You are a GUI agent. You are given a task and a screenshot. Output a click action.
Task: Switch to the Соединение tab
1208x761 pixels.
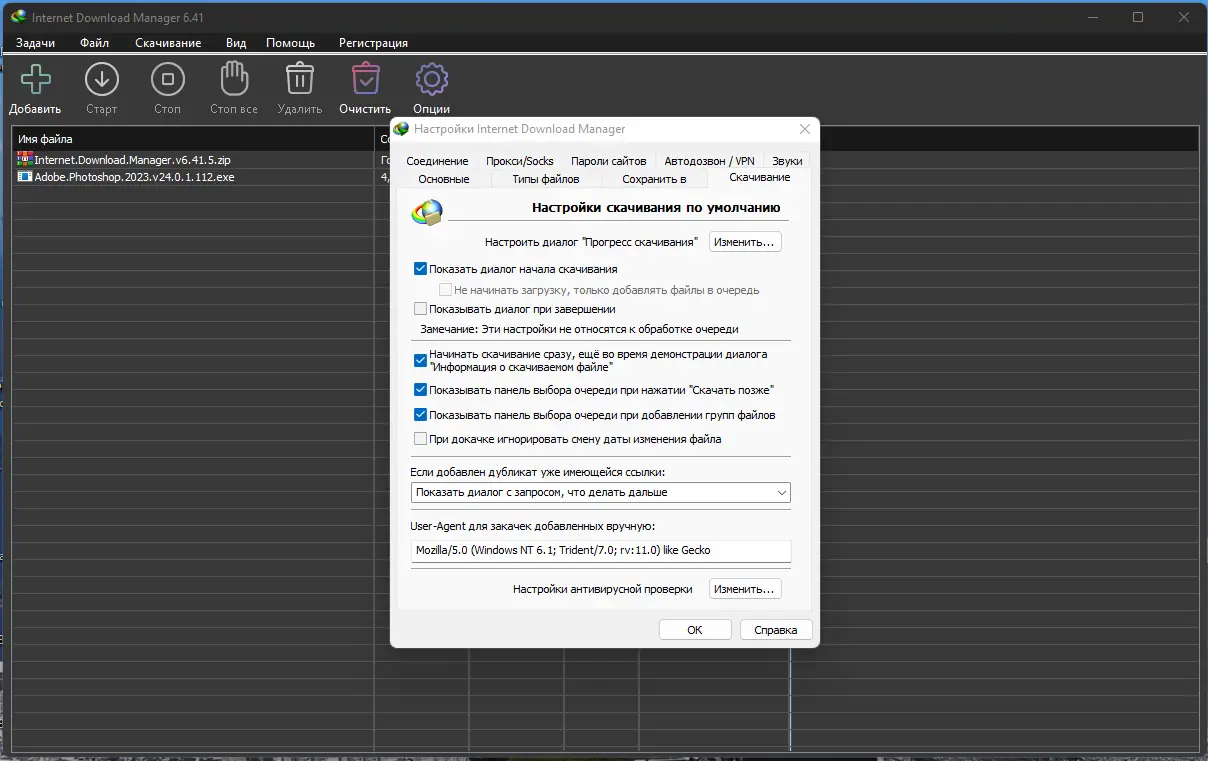[437, 161]
